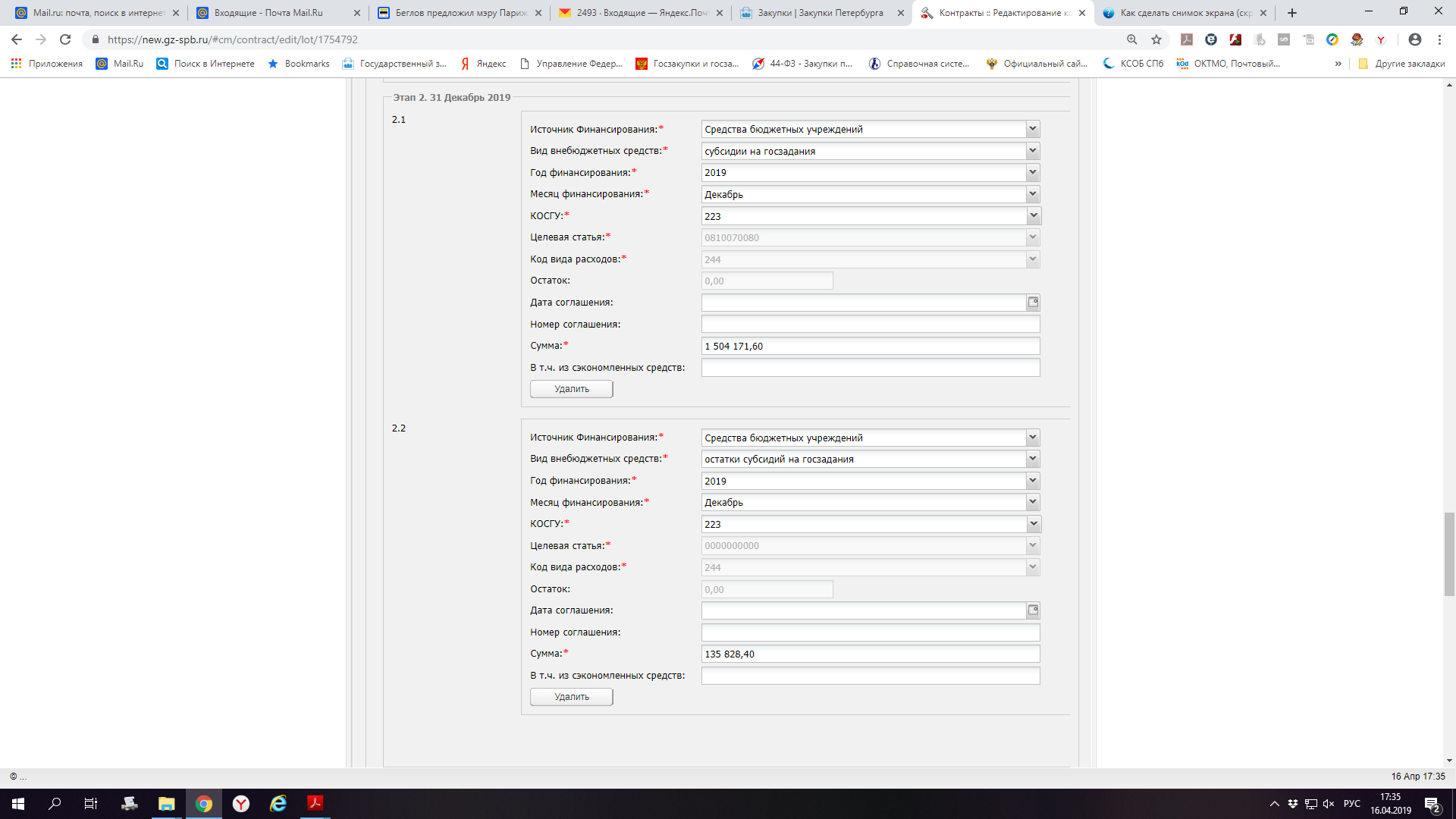Viewport: 1456px width, 819px height.
Task: Switch to Входящие - Почта Mail.Ru tab
Action: click(x=268, y=13)
